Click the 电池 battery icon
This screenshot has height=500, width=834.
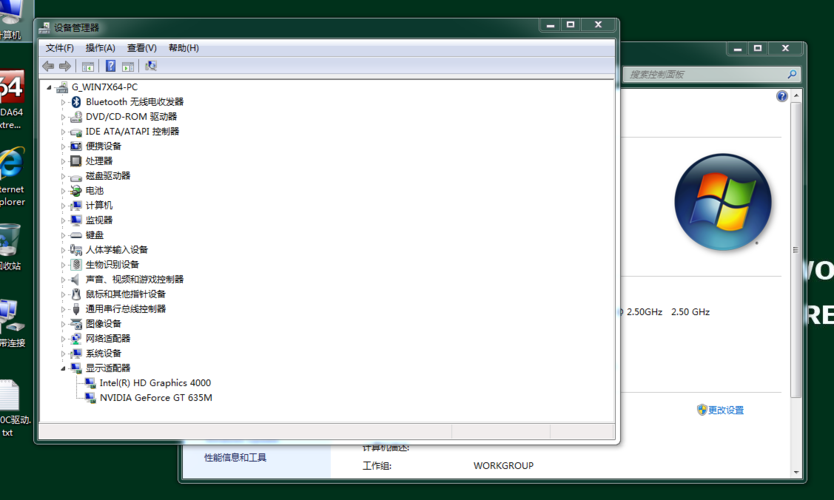click(76, 190)
